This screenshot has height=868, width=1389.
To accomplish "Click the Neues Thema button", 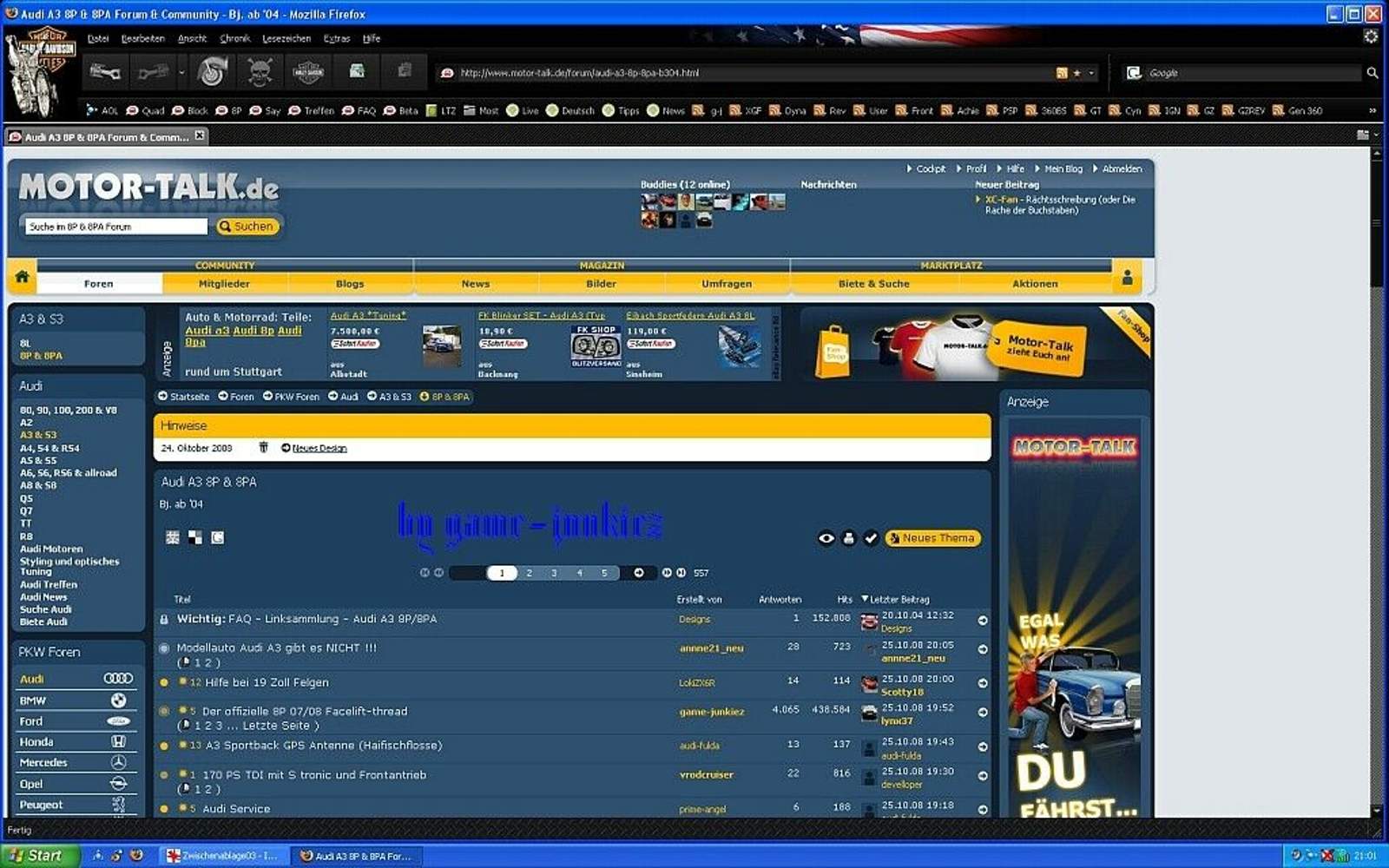I will [932, 538].
